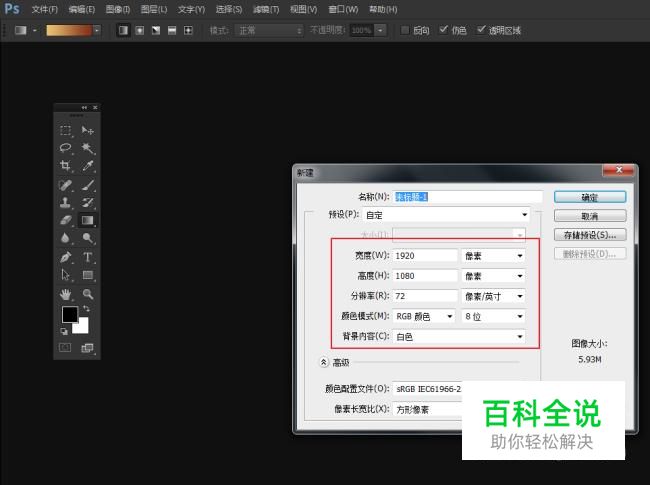Select the Pen tool
Image resolution: width=650 pixels, height=485 pixels.
pyautogui.click(x=66, y=257)
